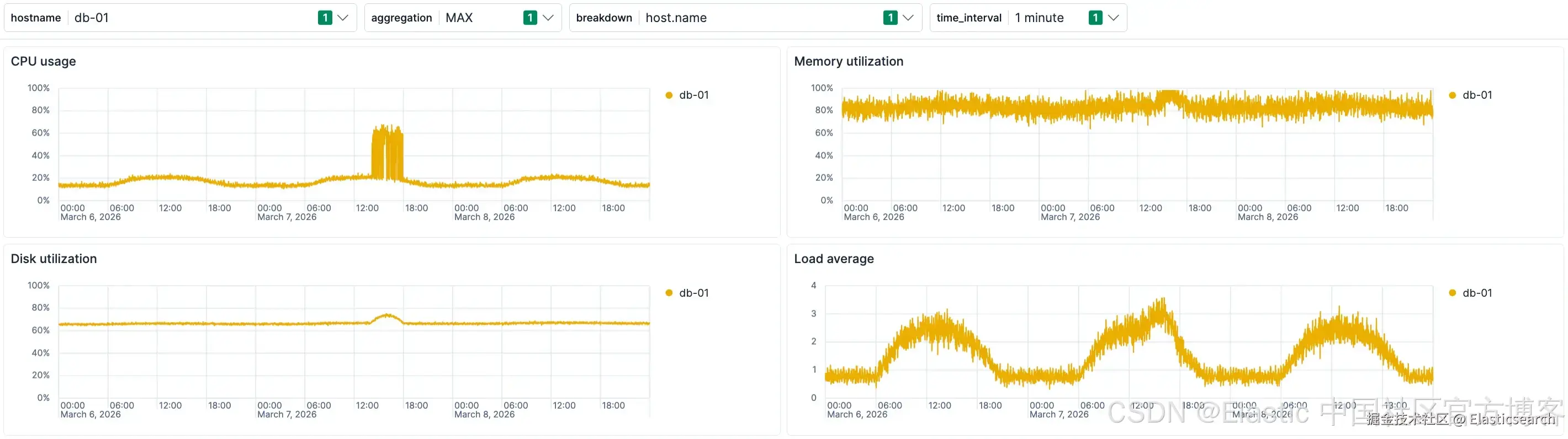
Task: Expand the aggregation MAX selector
Action: coord(463,18)
